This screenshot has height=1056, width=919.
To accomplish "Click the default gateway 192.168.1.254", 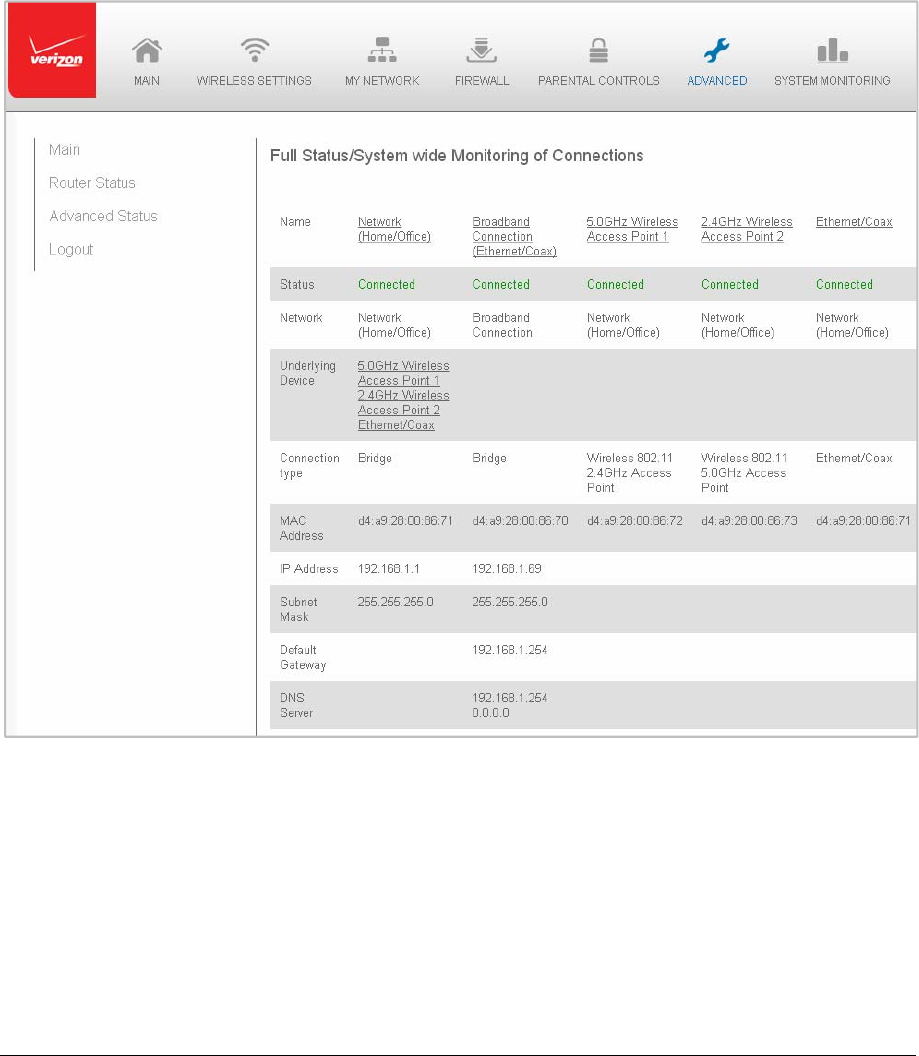I will tap(510, 650).
